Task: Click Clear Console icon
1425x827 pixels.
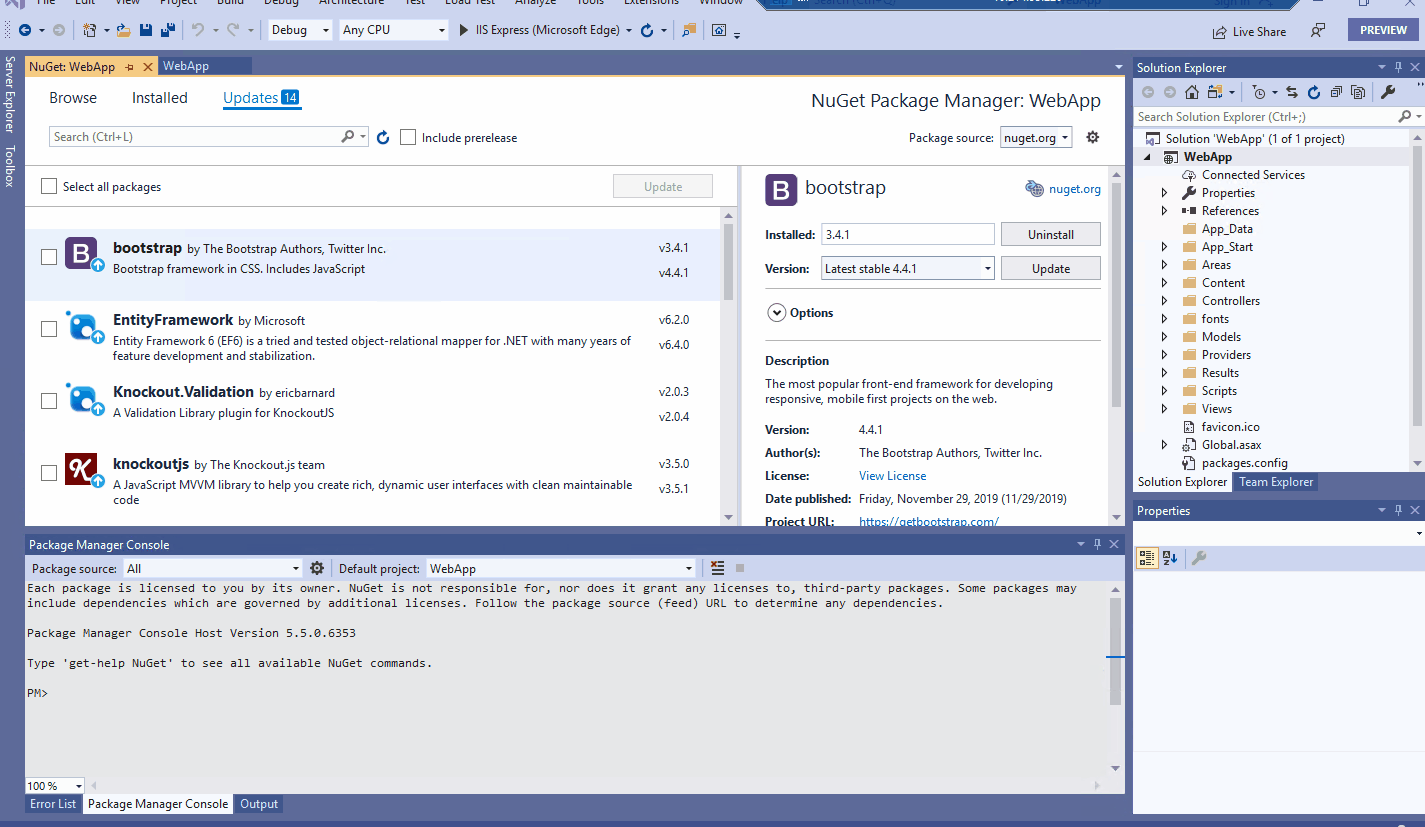Action: pos(717,568)
